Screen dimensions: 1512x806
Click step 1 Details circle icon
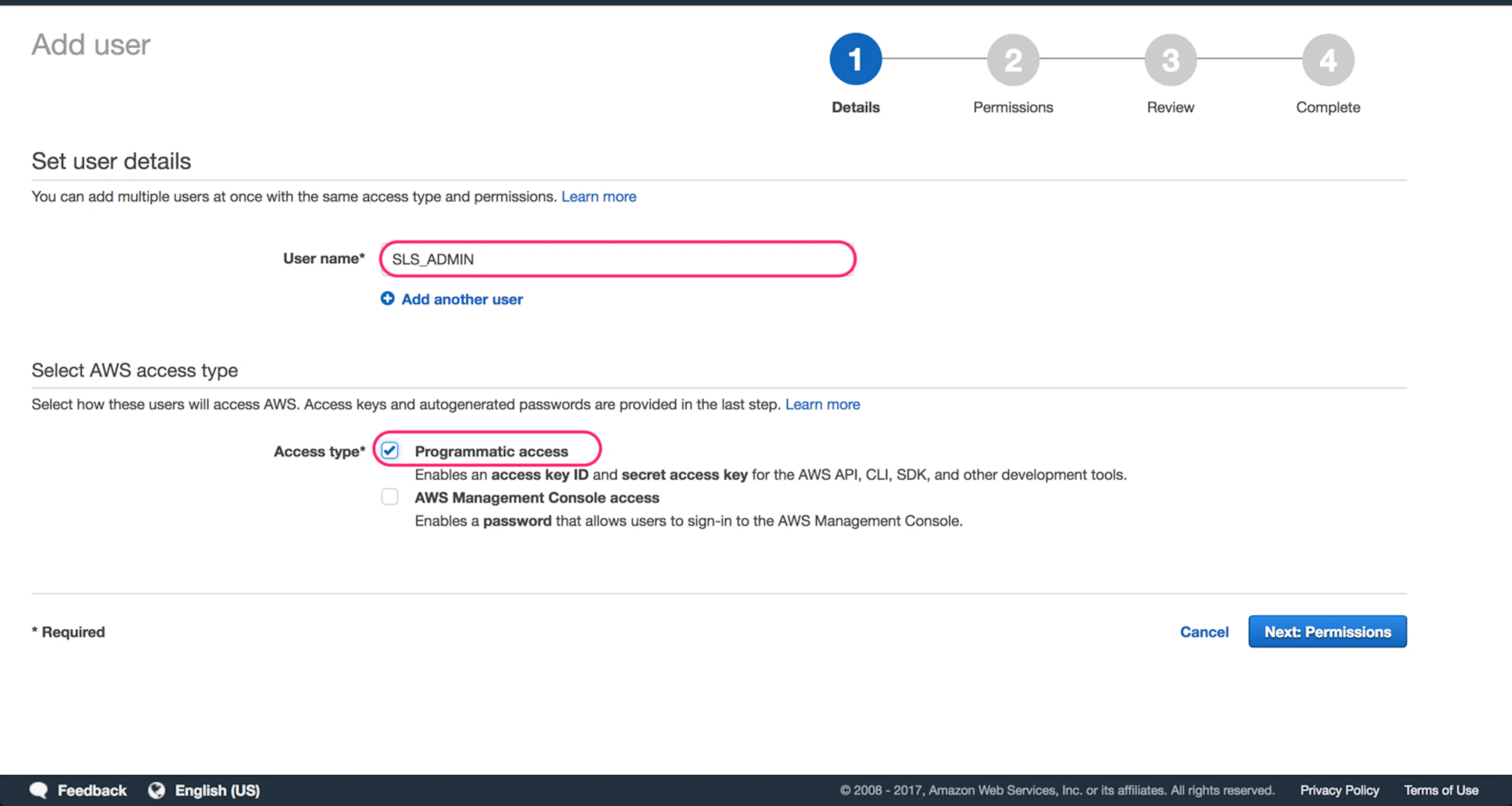[x=855, y=59]
